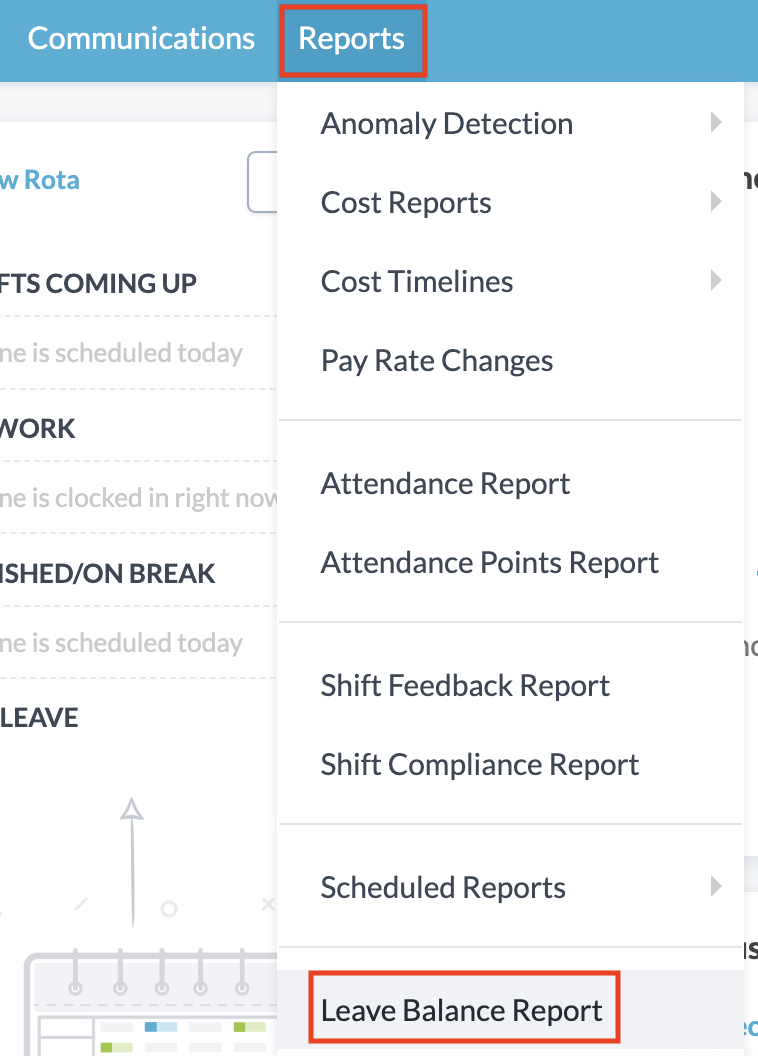Select Cost Timelines menu item
Screen dimensions: 758x1056
417,282
